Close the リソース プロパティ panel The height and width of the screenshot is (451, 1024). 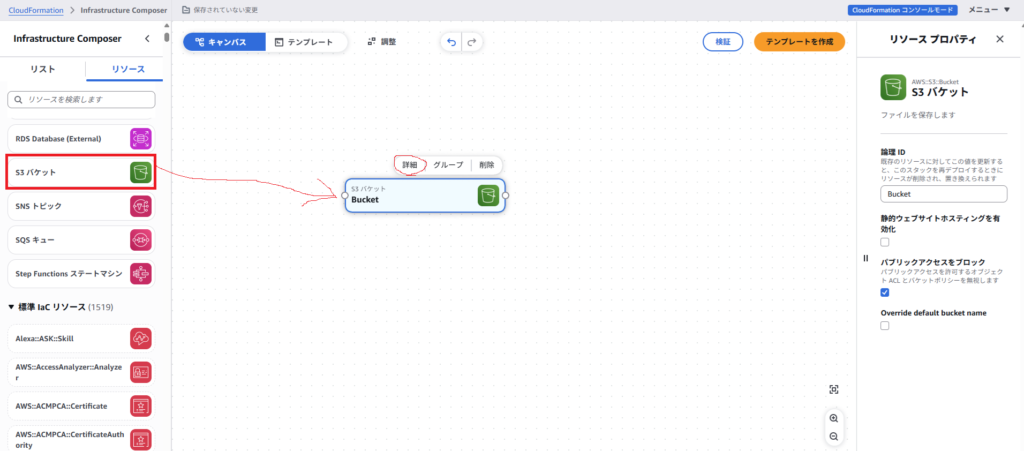1000,39
